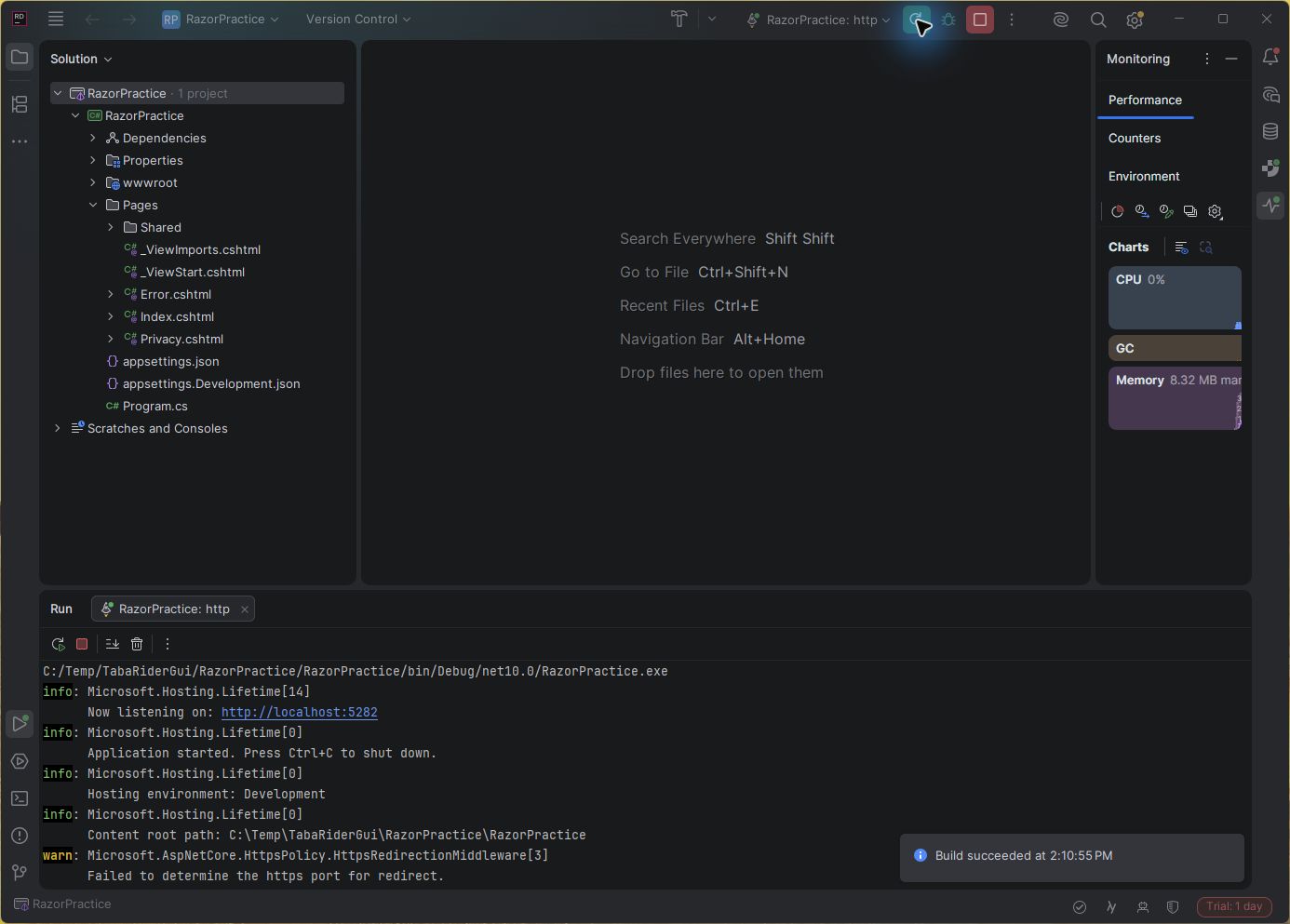Open the Git tool window icon
This screenshot has height=924, width=1290.
tap(20, 872)
